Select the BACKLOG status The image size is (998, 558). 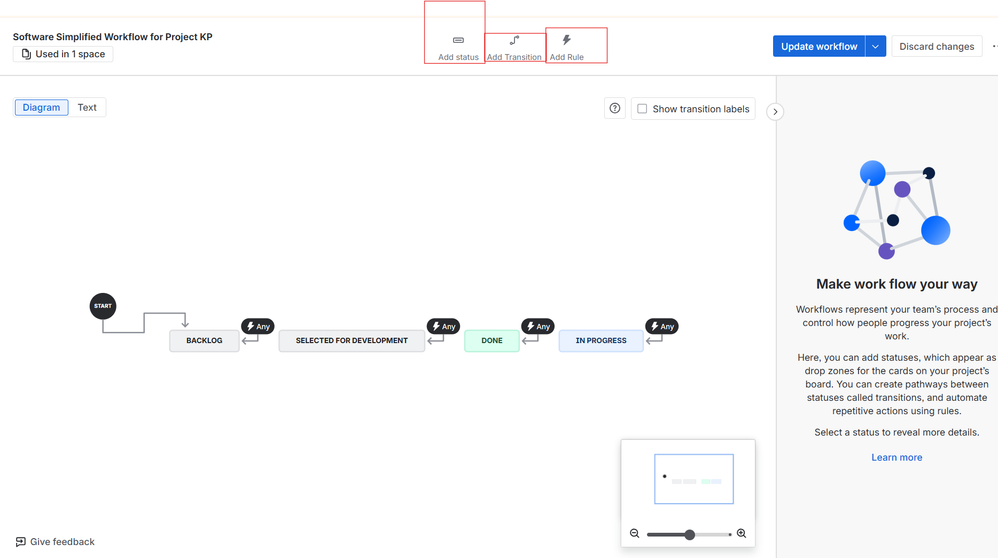point(204,340)
